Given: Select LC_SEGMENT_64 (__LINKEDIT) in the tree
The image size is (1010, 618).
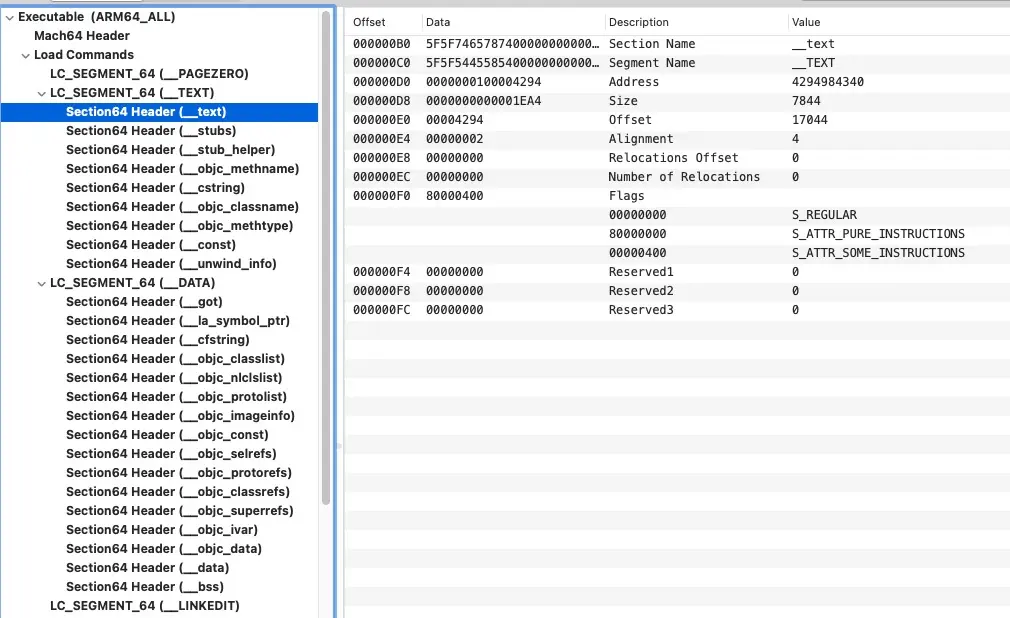Looking at the screenshot, I should coord(145,606).
